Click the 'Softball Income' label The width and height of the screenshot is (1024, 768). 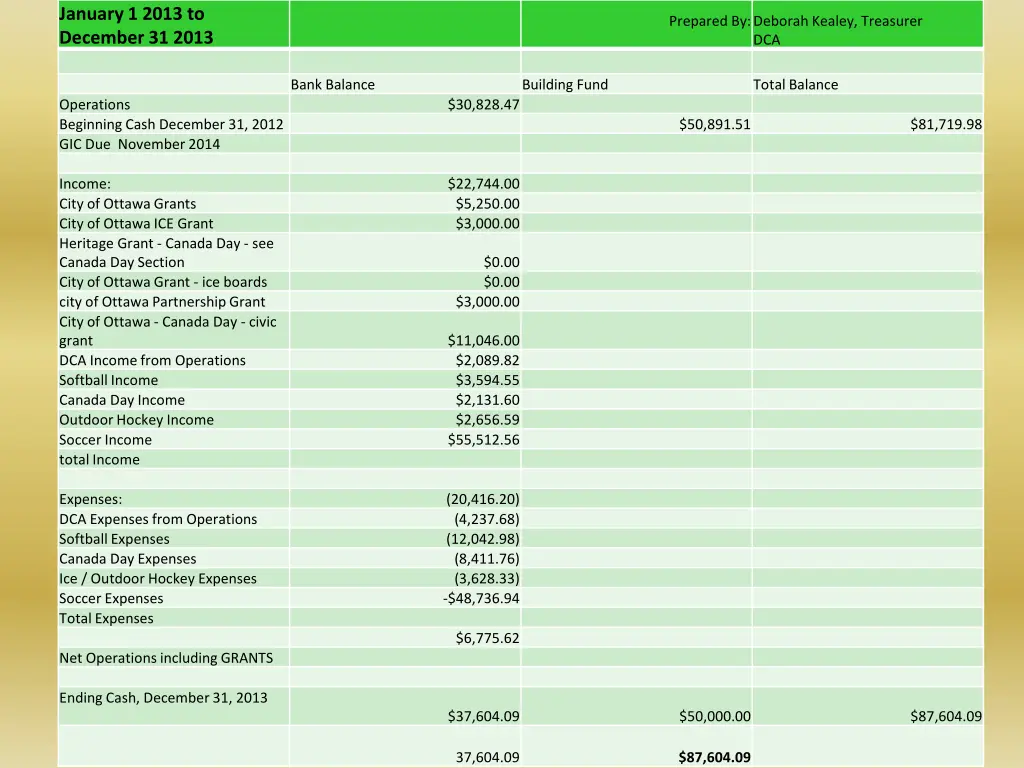108,380
